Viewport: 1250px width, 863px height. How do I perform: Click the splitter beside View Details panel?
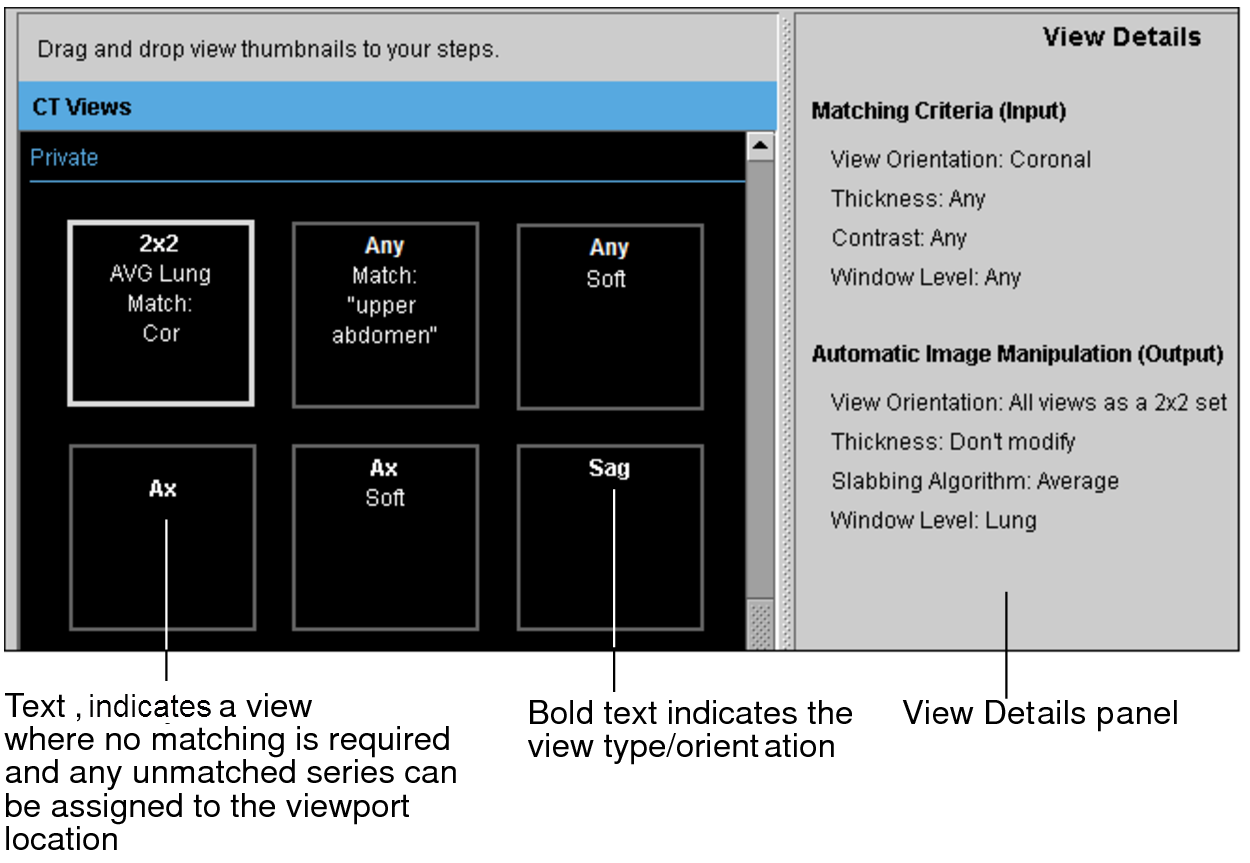786,330
